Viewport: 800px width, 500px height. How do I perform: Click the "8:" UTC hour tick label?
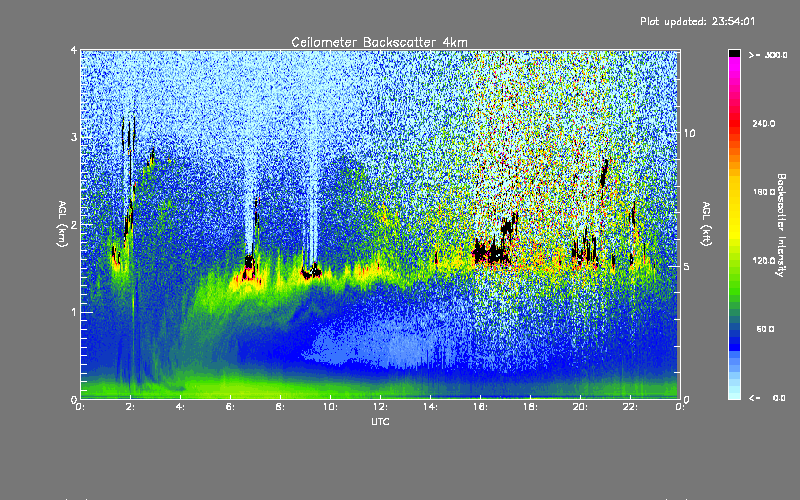pos(281,407)
